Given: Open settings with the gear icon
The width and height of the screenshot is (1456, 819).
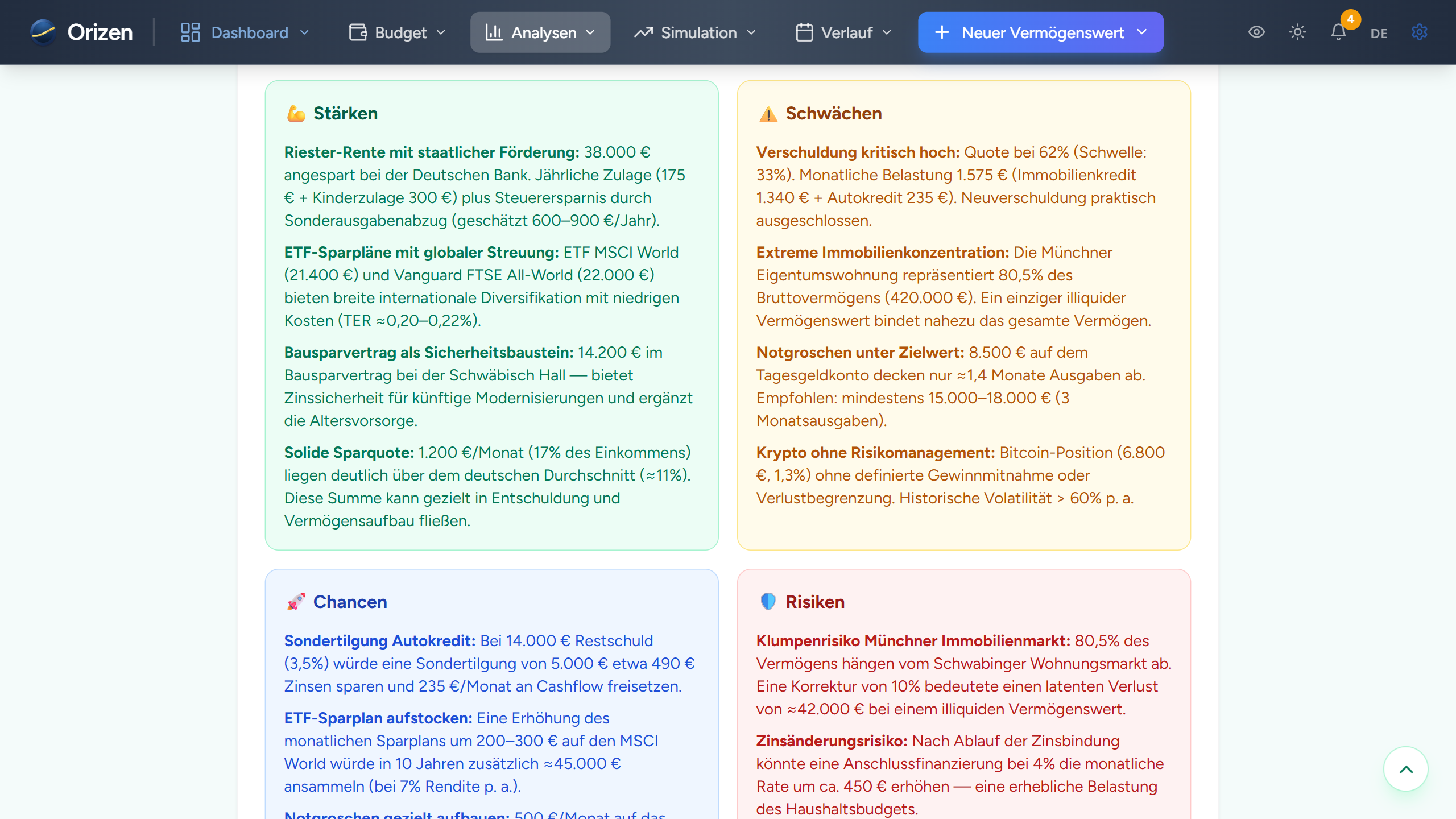Looking at the screenshot, I should tap(1420, 32).
